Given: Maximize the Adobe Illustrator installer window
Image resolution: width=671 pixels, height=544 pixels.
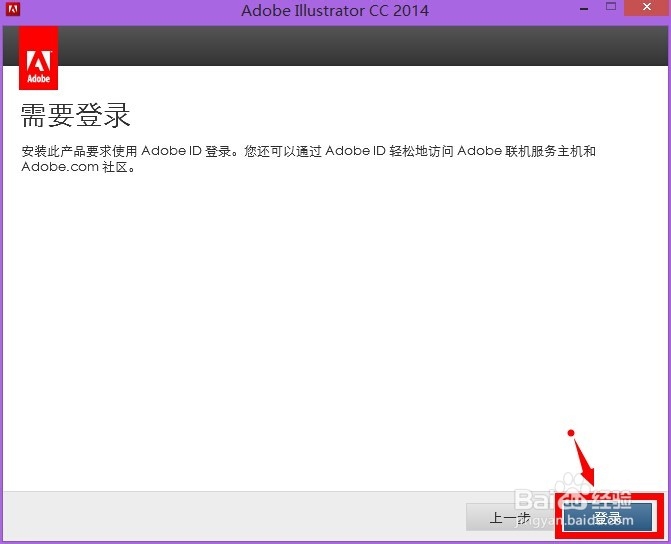Looking at the screenshot, I should tap(611, 7).
